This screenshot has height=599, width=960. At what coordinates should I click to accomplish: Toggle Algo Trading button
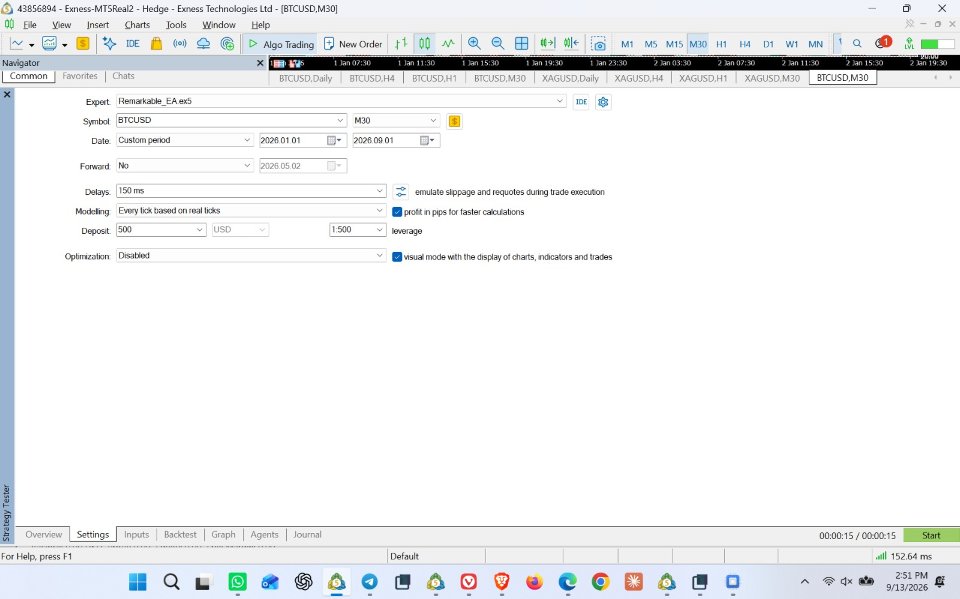tap(281, 43)
